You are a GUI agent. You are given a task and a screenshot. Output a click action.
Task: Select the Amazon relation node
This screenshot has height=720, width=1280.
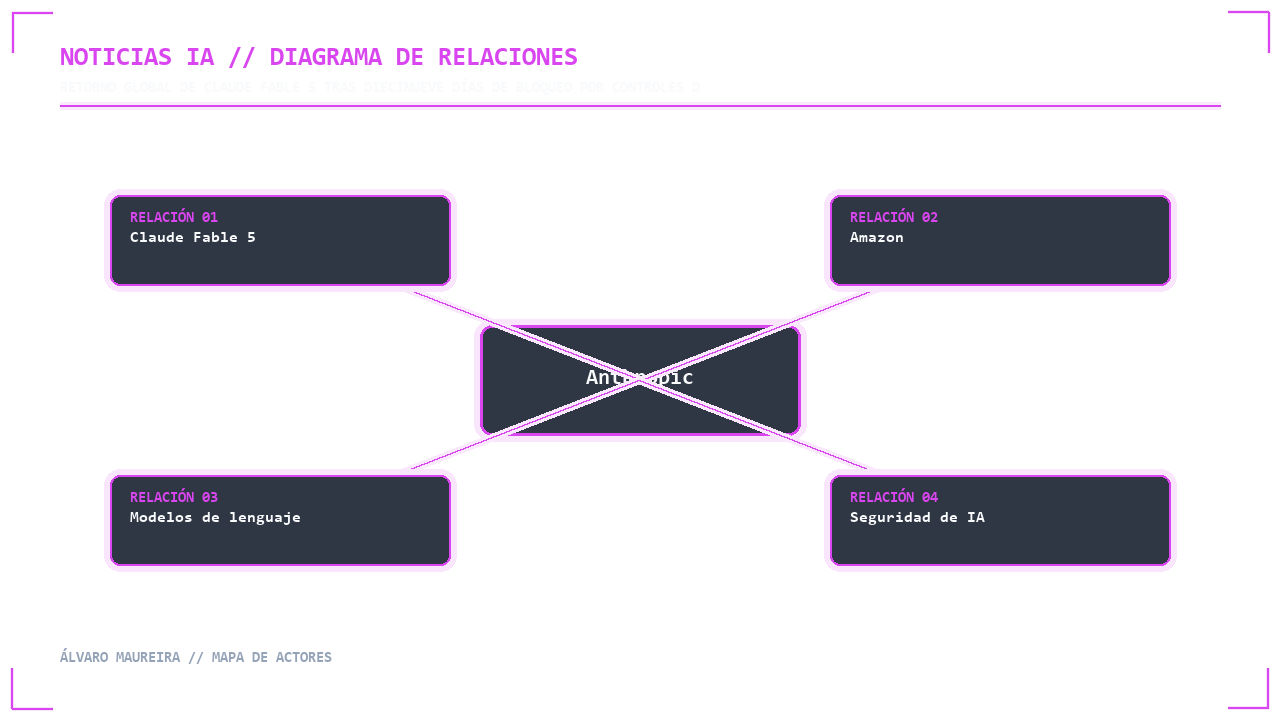tap(1000, 240)
